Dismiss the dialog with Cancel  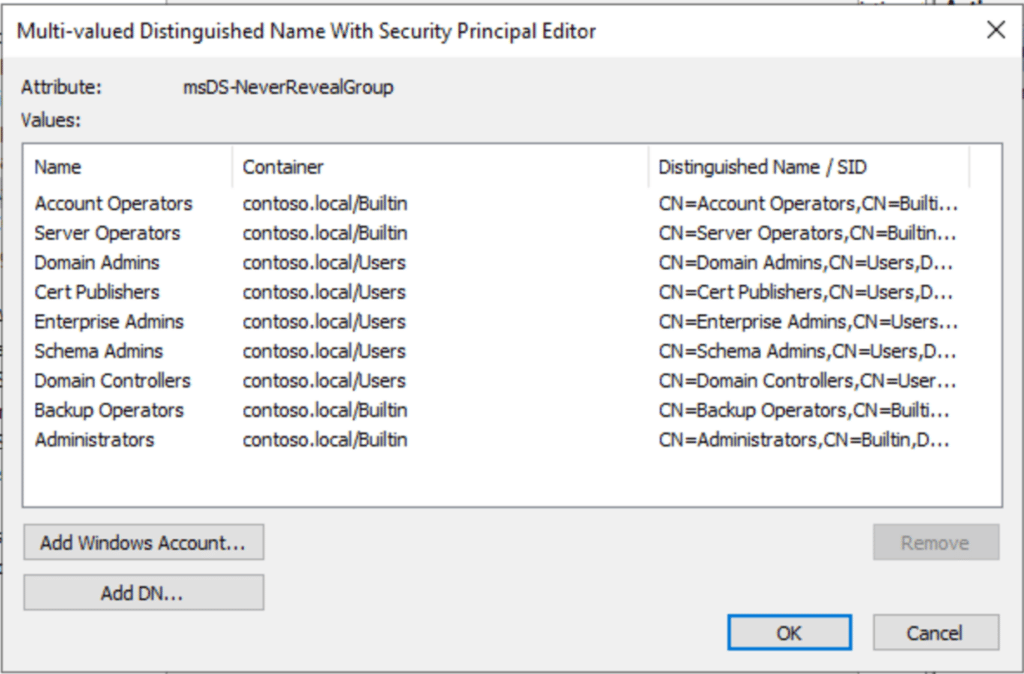coord(934,632)
